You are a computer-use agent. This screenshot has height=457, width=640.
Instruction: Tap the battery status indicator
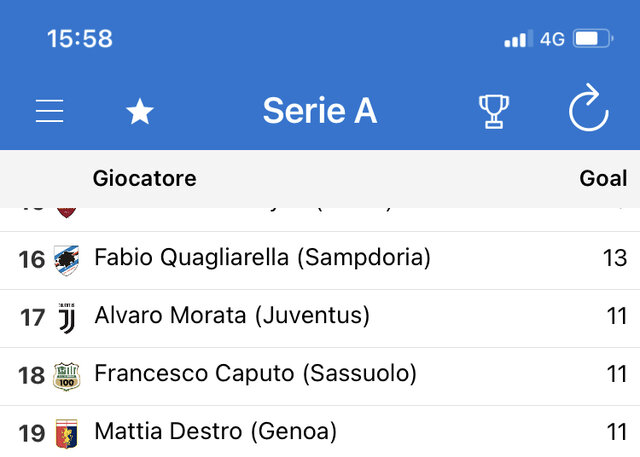pyautogui.click(x=593, y=39)
